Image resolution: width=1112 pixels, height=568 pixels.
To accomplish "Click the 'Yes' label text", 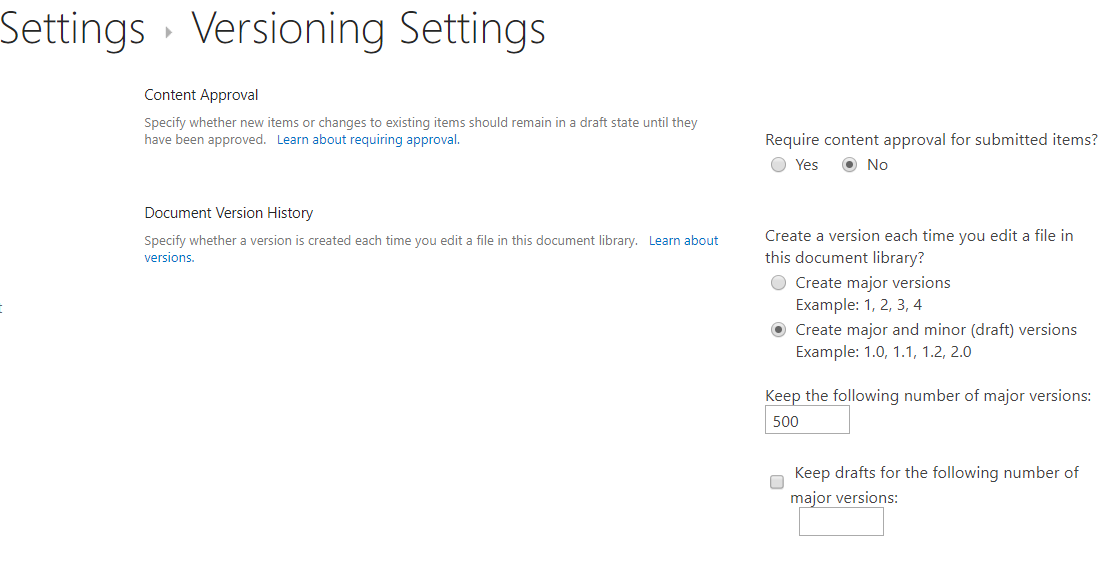I will pos(807,165).
